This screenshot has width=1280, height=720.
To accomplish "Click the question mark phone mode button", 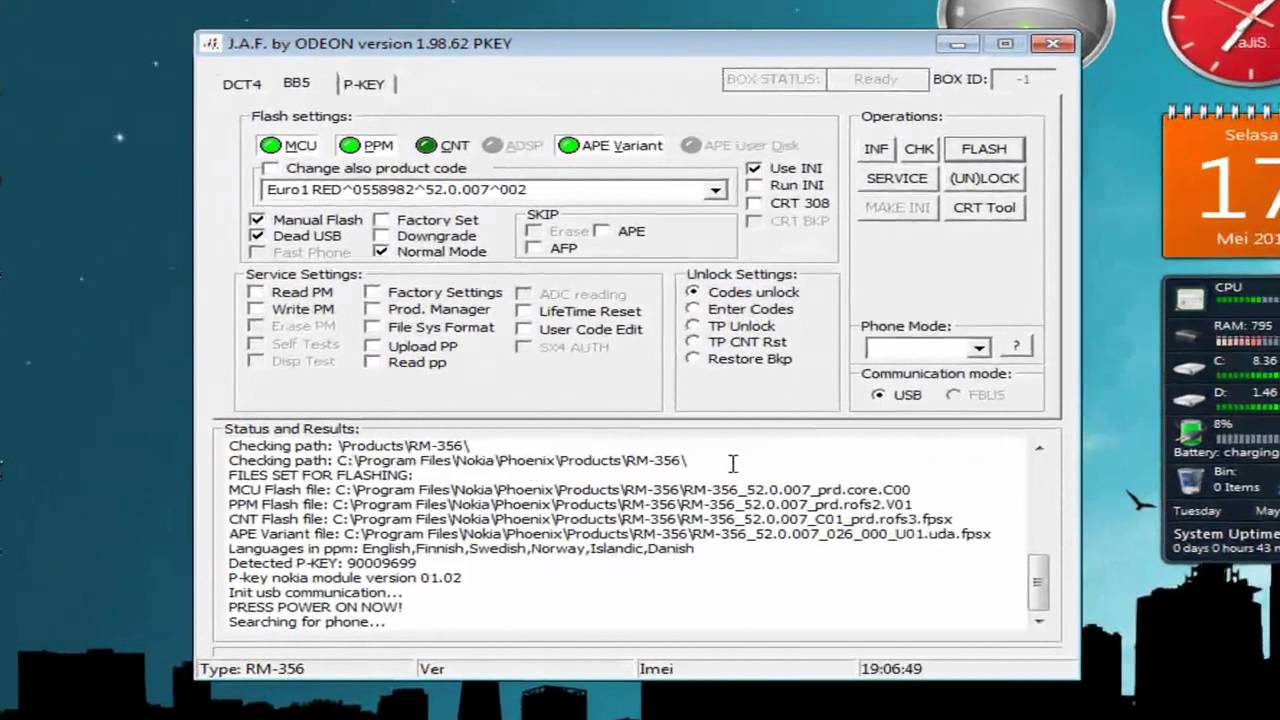I will (1016, 346).
